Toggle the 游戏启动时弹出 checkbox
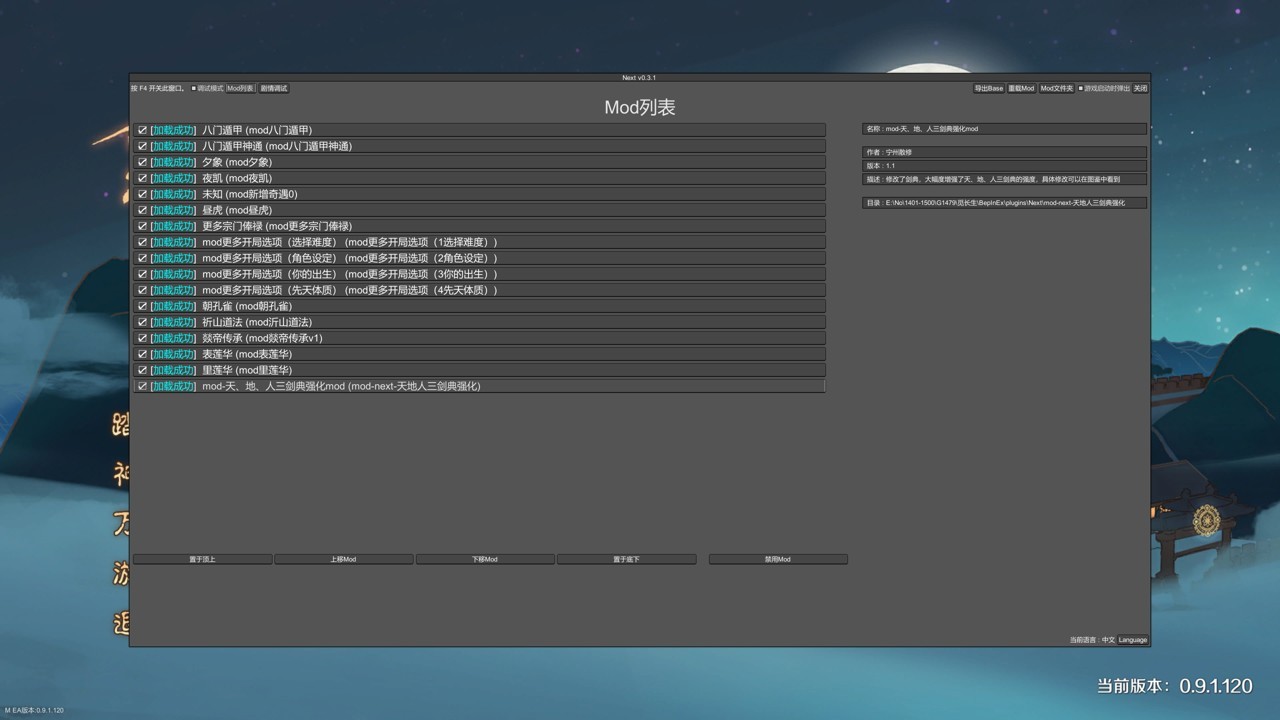Screen dimensions: 1280x720 pos(1081,88)
